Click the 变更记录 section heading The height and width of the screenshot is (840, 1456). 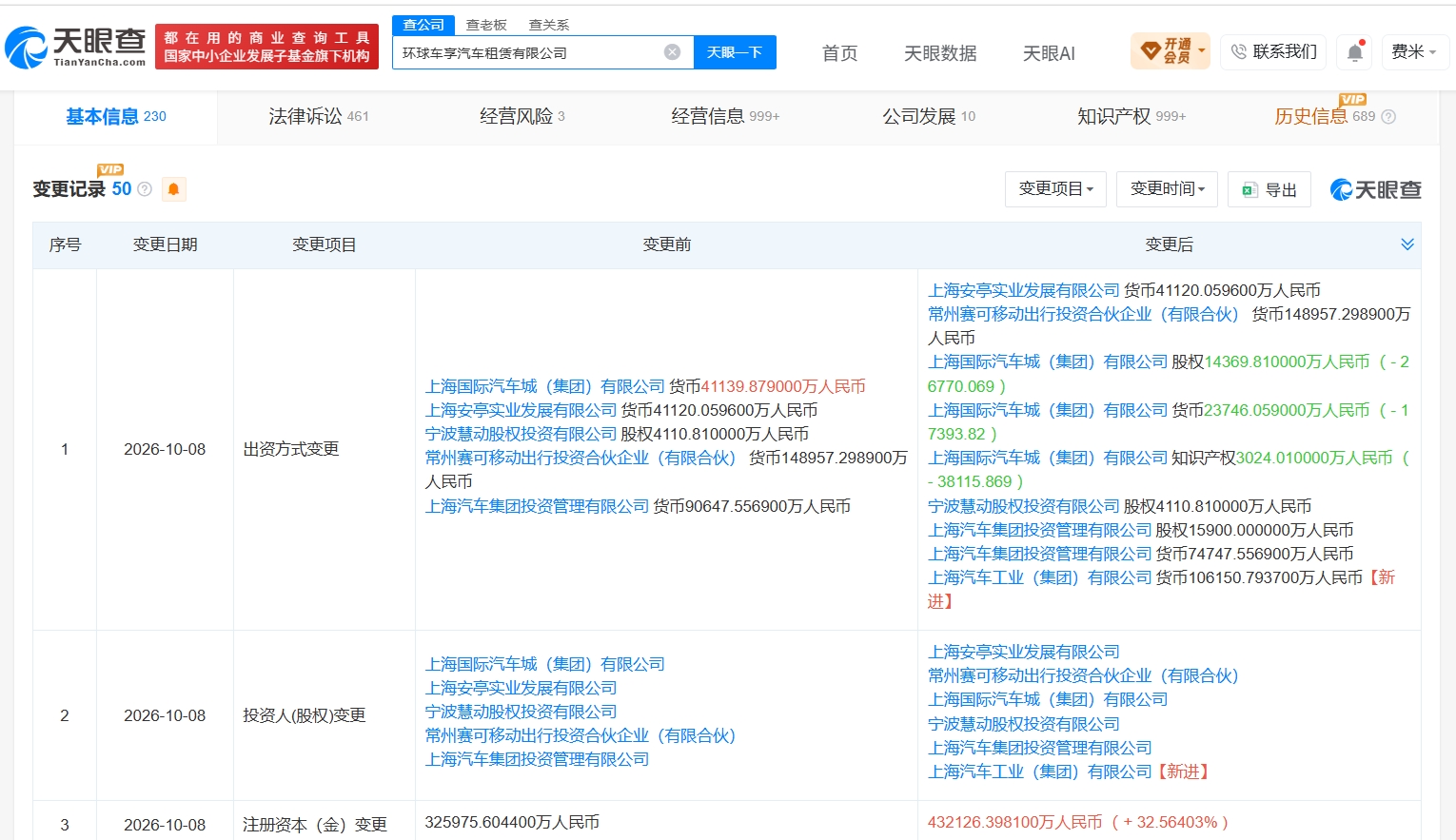[x=69, y=189]
